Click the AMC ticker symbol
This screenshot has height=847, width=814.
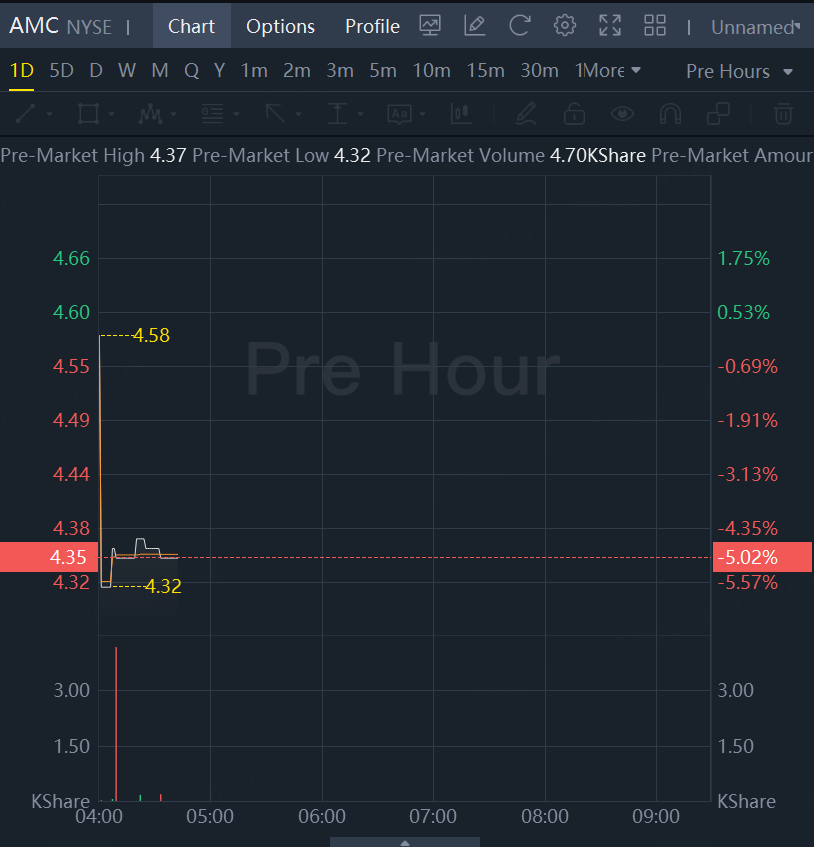point(34,26)
